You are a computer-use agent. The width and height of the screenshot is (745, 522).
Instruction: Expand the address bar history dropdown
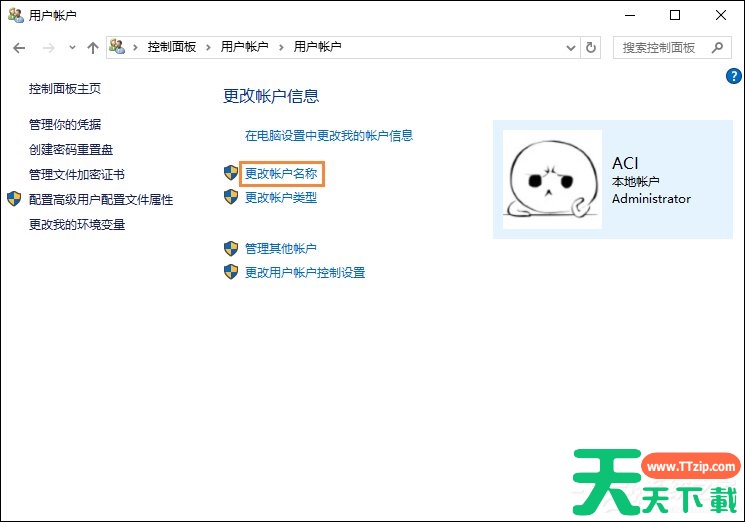click(570, 47)
